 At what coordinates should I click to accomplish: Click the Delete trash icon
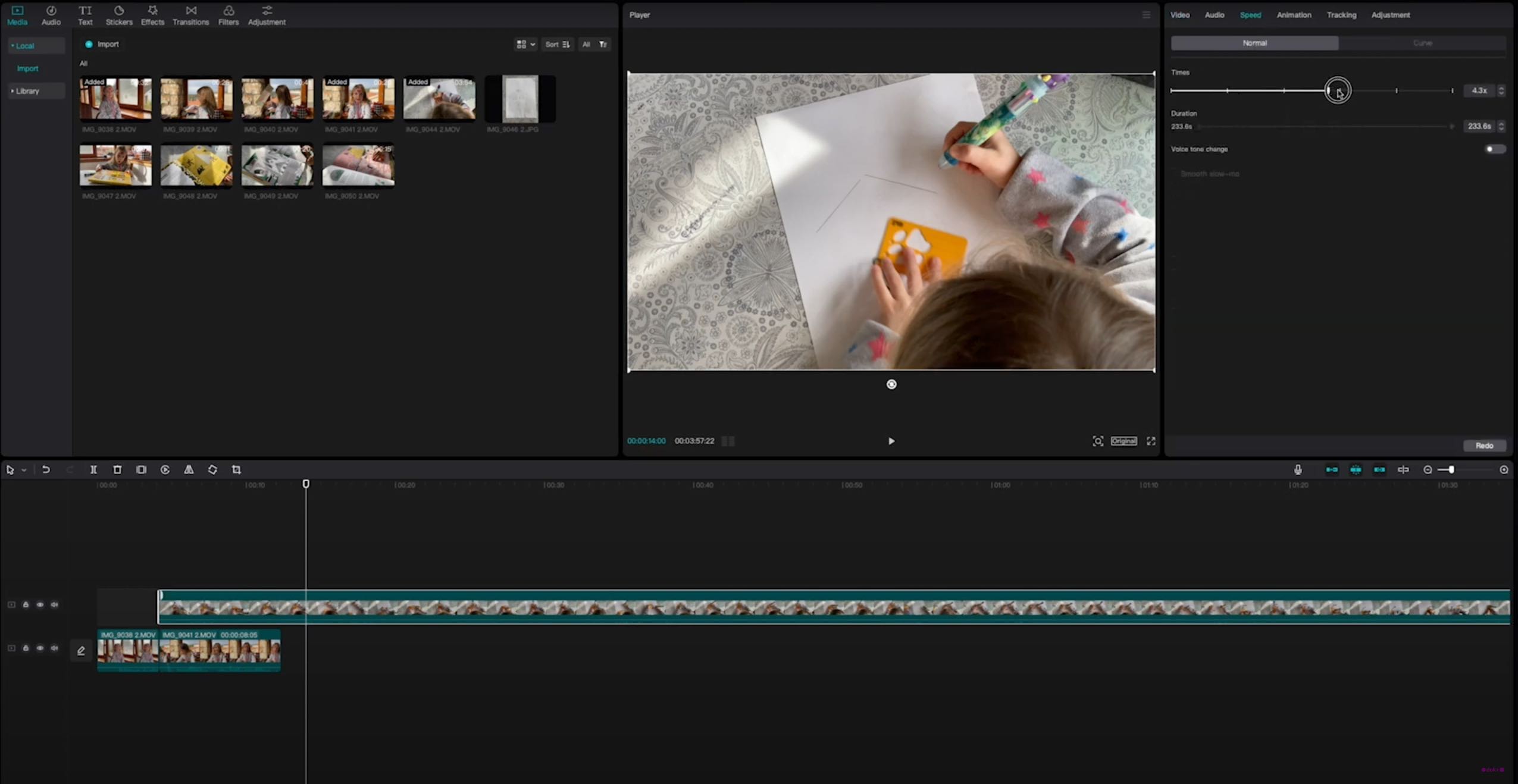click(x=117, y=470)
